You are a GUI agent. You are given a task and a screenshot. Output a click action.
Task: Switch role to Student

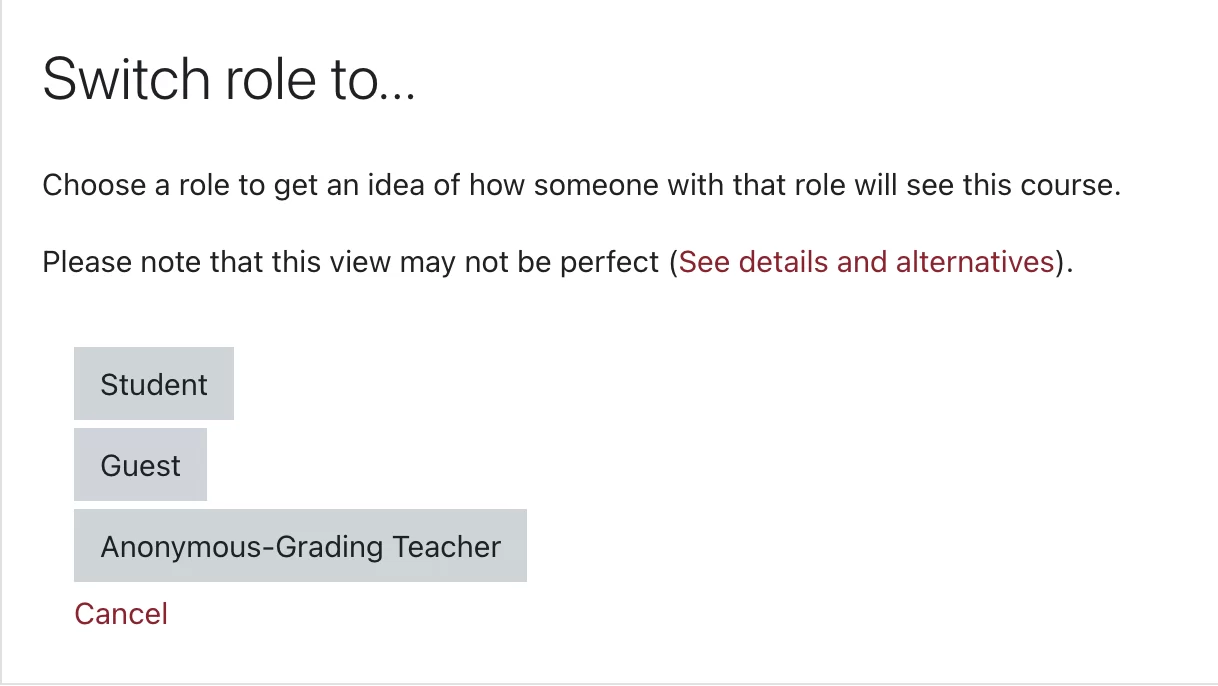pos(153,384)
